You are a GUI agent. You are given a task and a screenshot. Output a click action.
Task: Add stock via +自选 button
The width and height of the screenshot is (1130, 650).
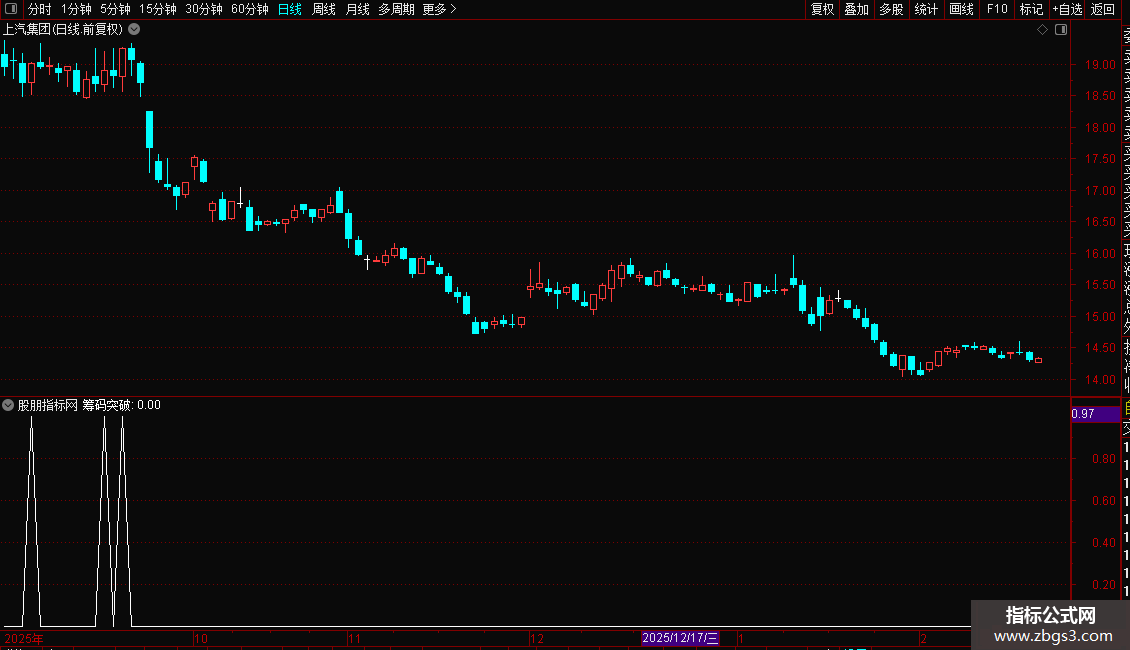(x=1067, y=9)
